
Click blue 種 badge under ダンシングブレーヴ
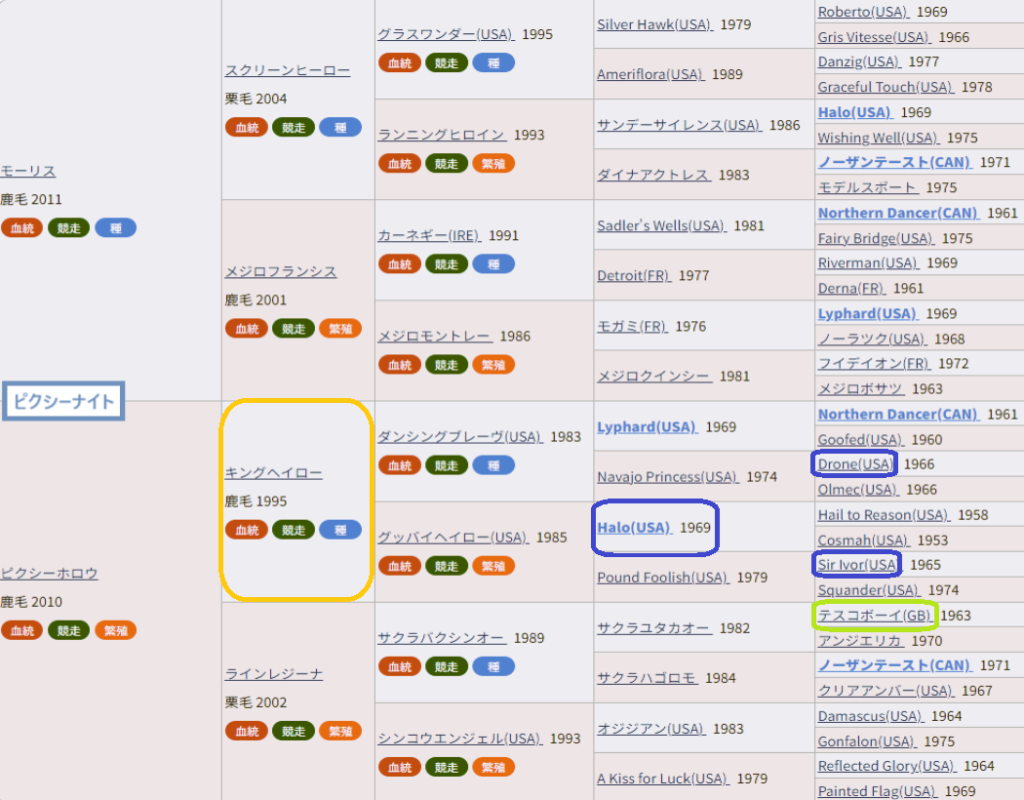coord(494,466)
